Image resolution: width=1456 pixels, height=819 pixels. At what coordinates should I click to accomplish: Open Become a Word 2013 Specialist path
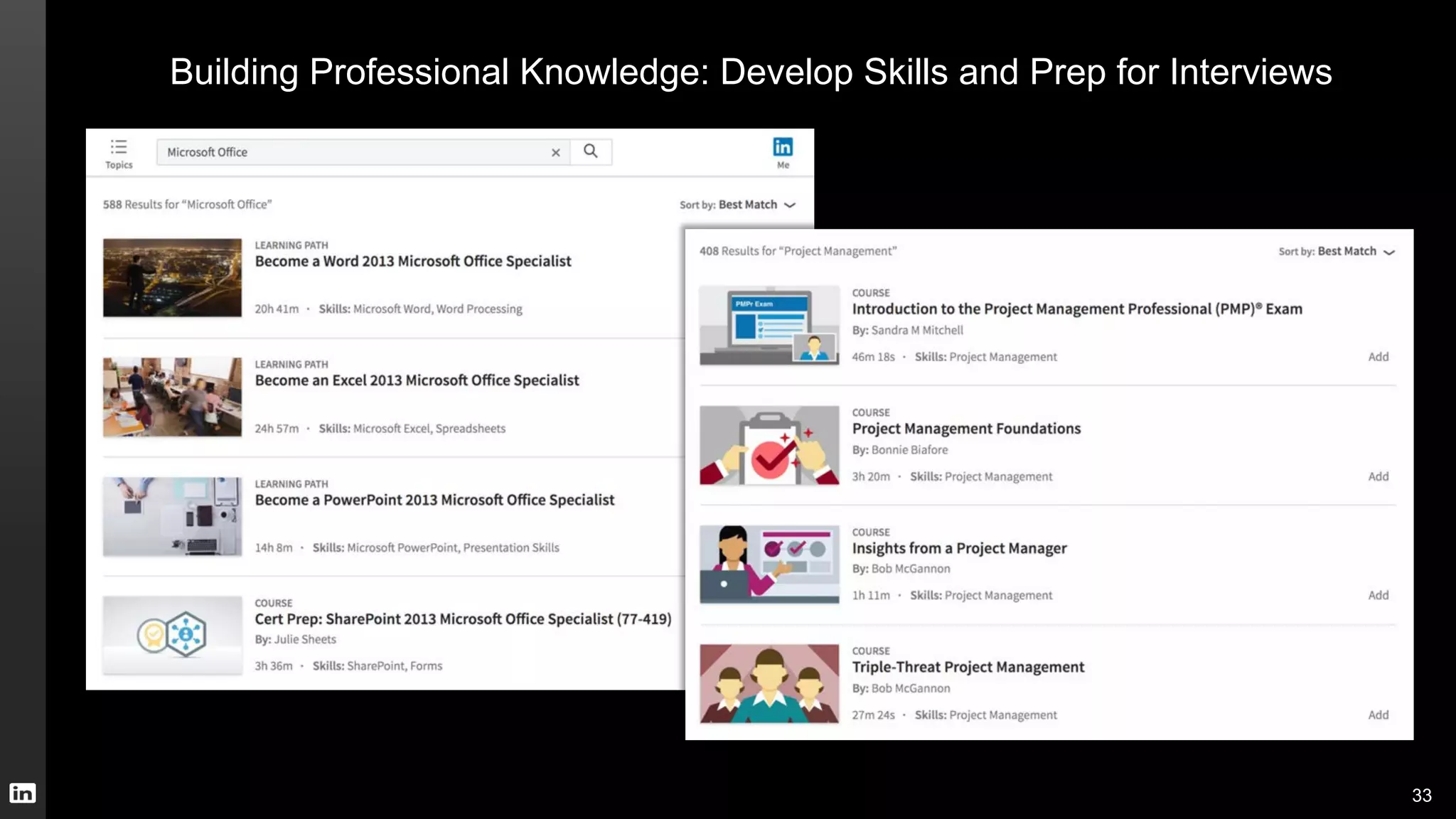coord(413,262)
